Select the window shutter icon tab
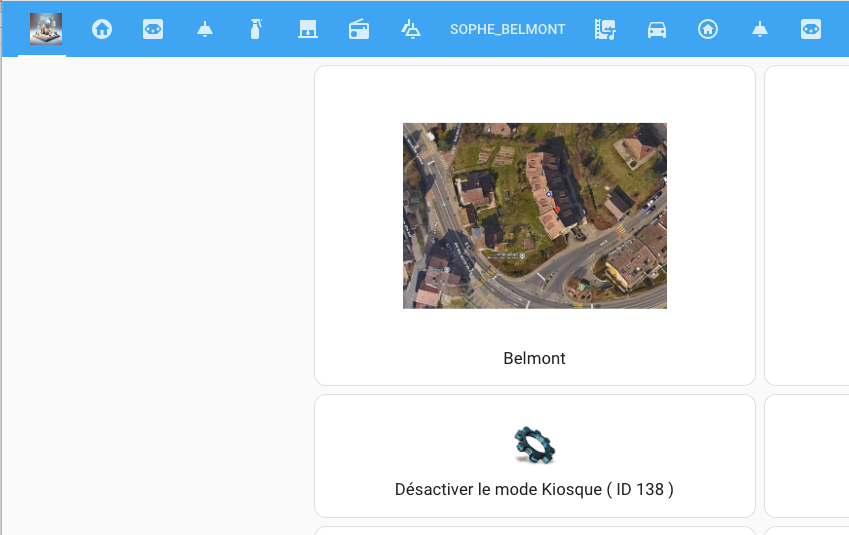The width and height of the screenshot is (849, 535). coord(308,29)
